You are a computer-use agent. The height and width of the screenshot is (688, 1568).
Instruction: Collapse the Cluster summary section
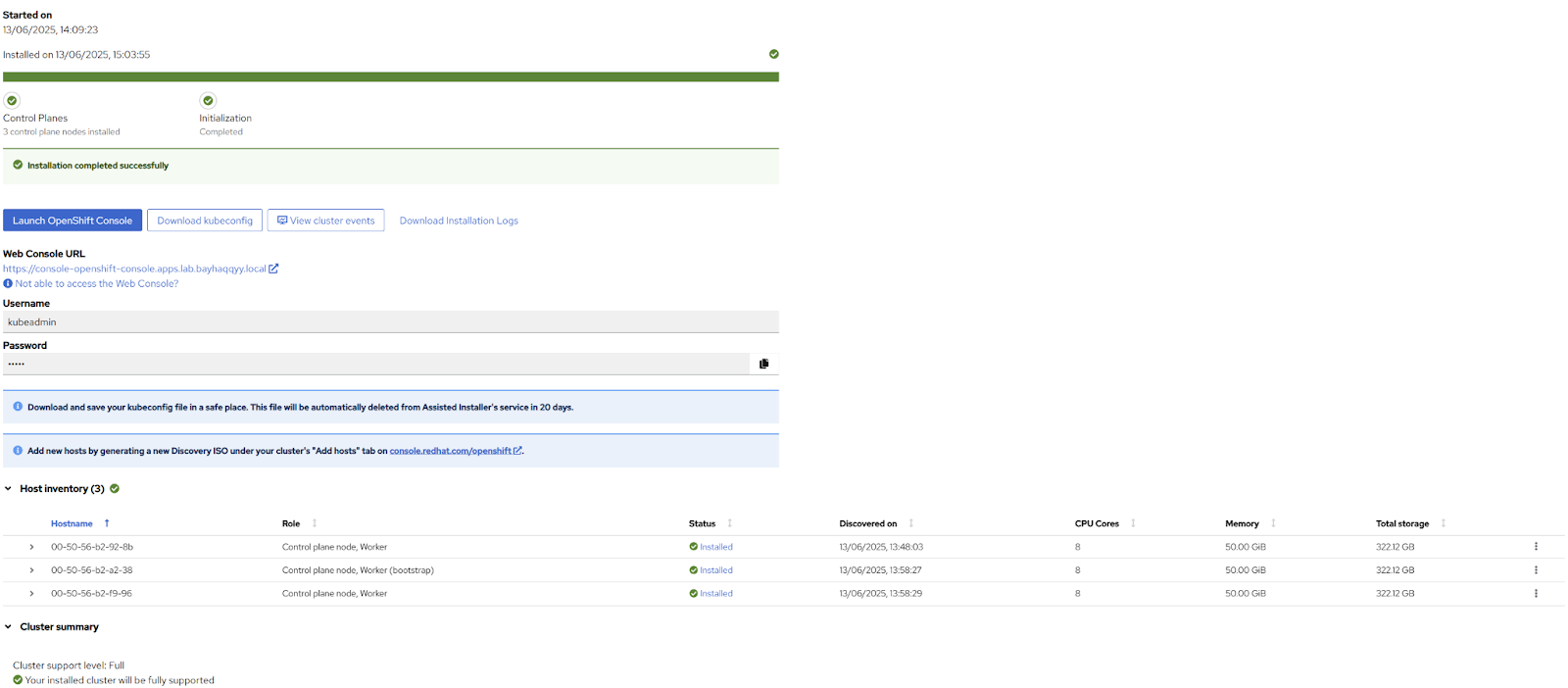pos(8,626)
